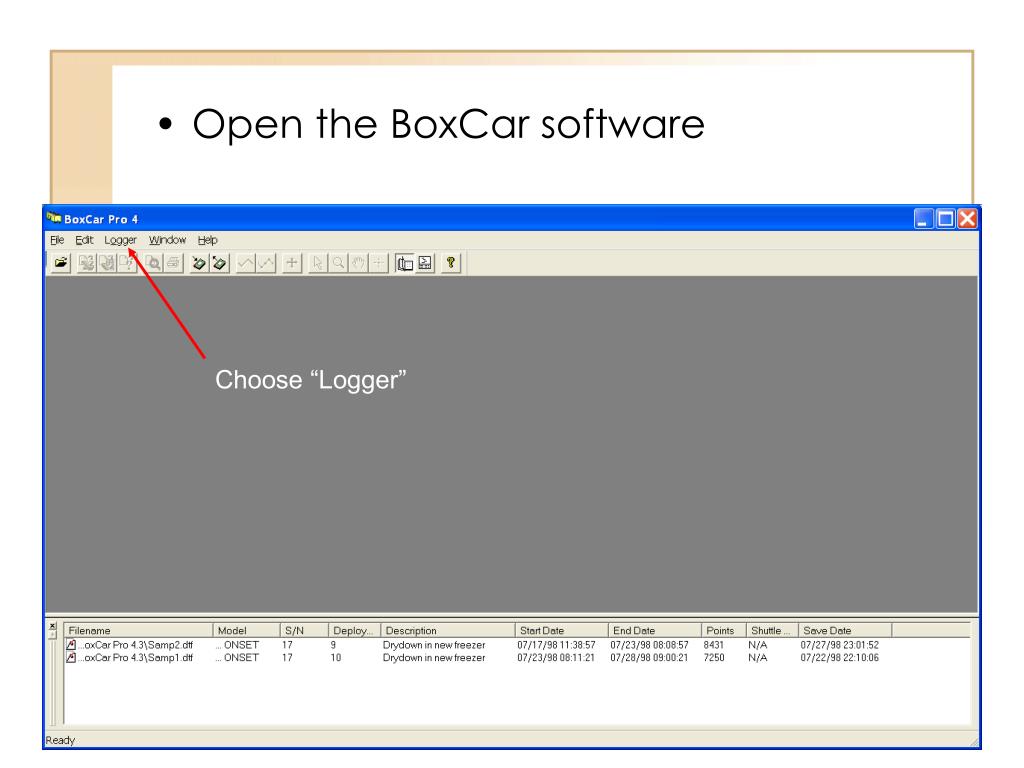Open the File menu

pyautogui.click(x=57, y=240)
